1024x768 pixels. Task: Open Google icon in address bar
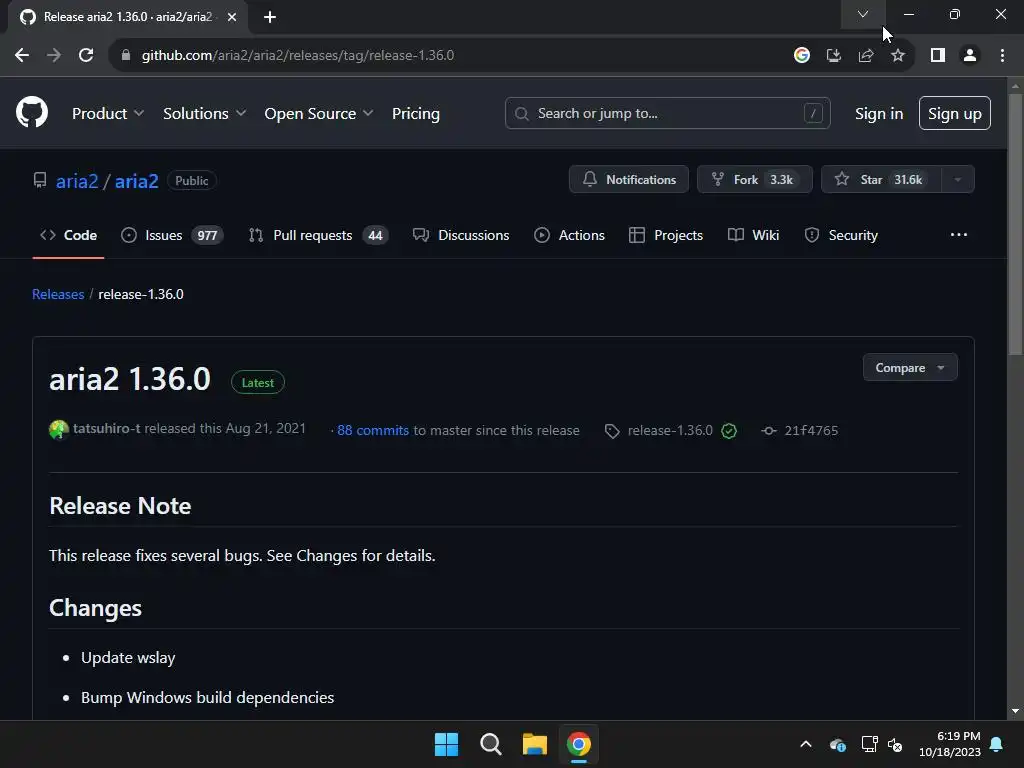point(801,55)
